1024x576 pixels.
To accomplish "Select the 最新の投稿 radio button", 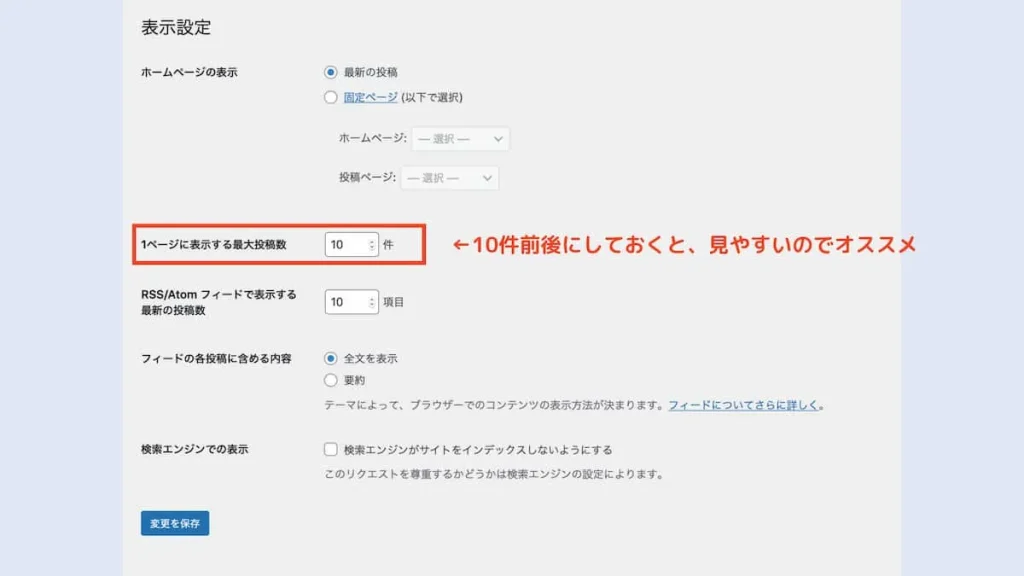I will (x=330, y=72).
